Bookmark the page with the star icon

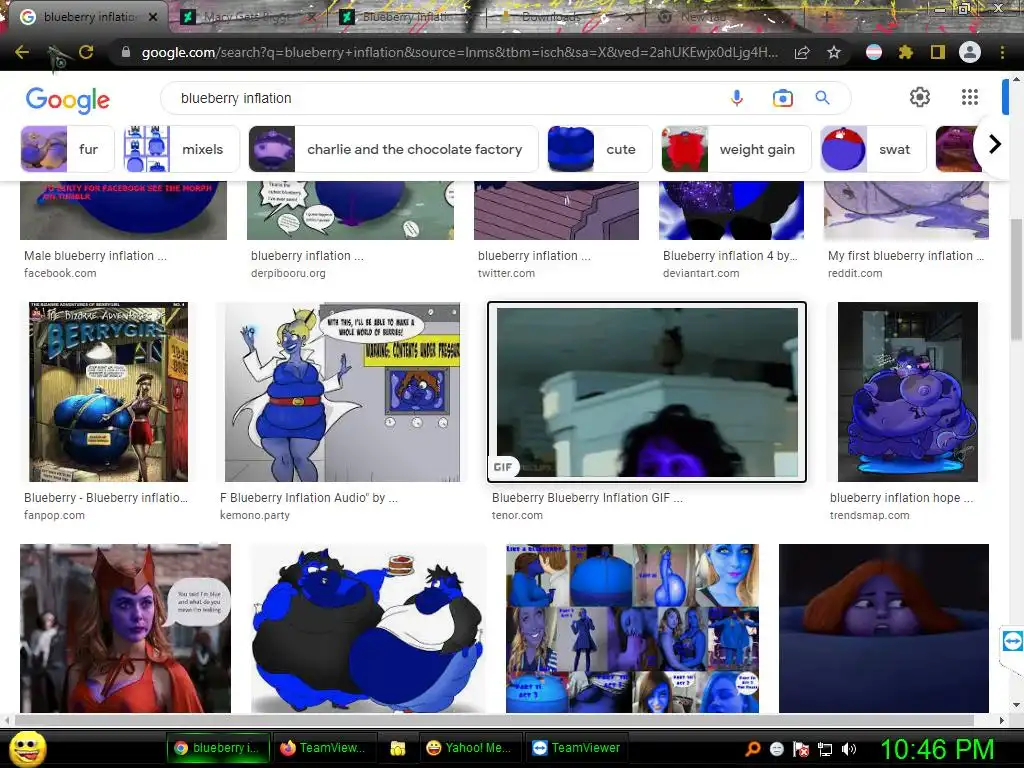coord(834,52)
